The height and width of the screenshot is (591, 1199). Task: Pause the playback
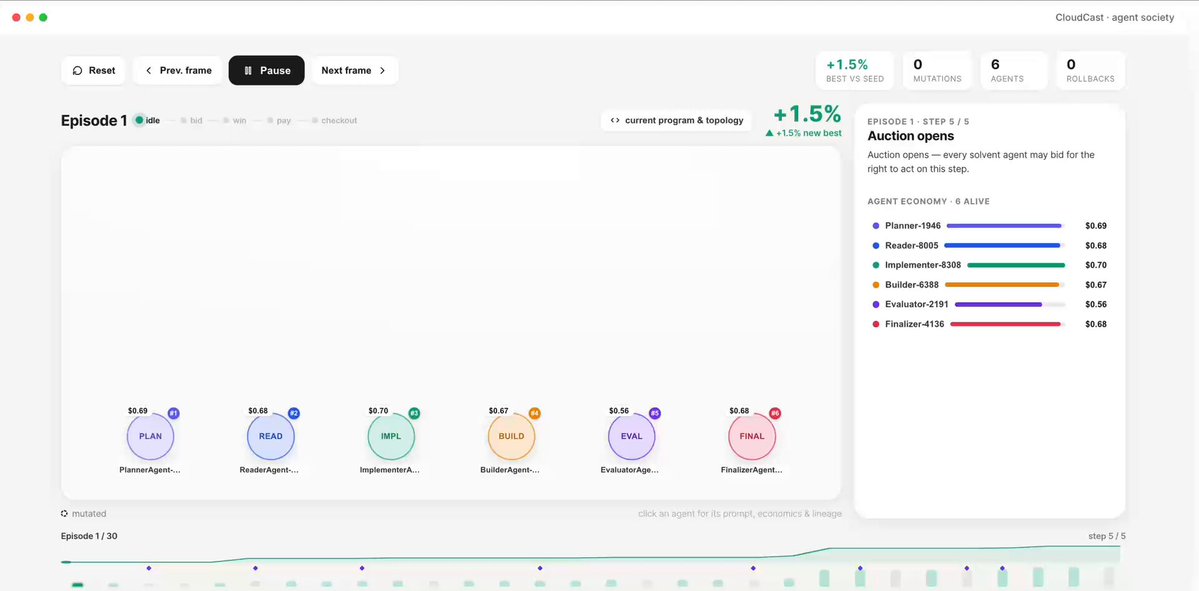[x=267, y=70]
